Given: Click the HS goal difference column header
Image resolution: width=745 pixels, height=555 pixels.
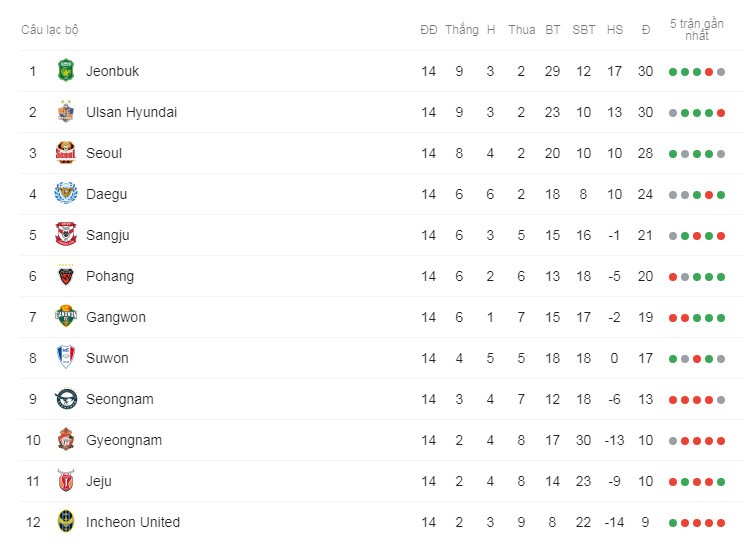Looking at the screenshot, I should click(x=614, y=30).
